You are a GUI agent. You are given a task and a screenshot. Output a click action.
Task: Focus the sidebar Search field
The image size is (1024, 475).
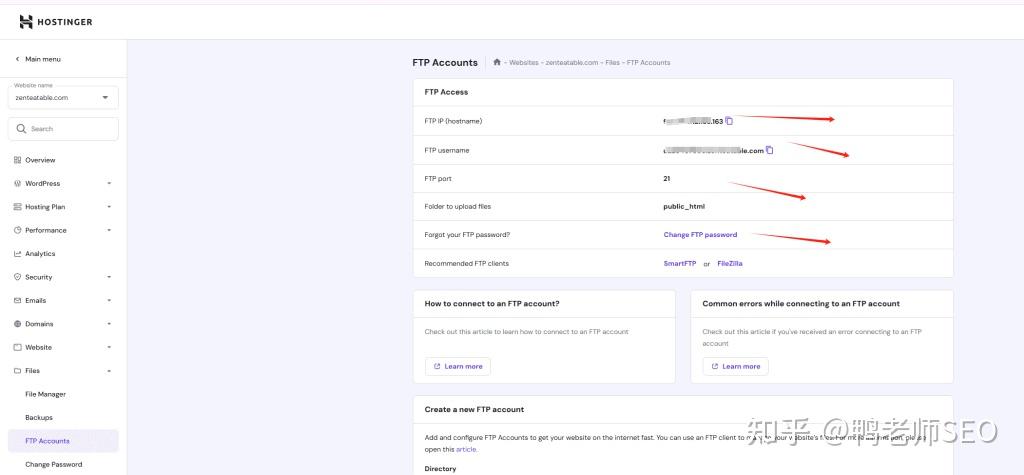point(70,129)
